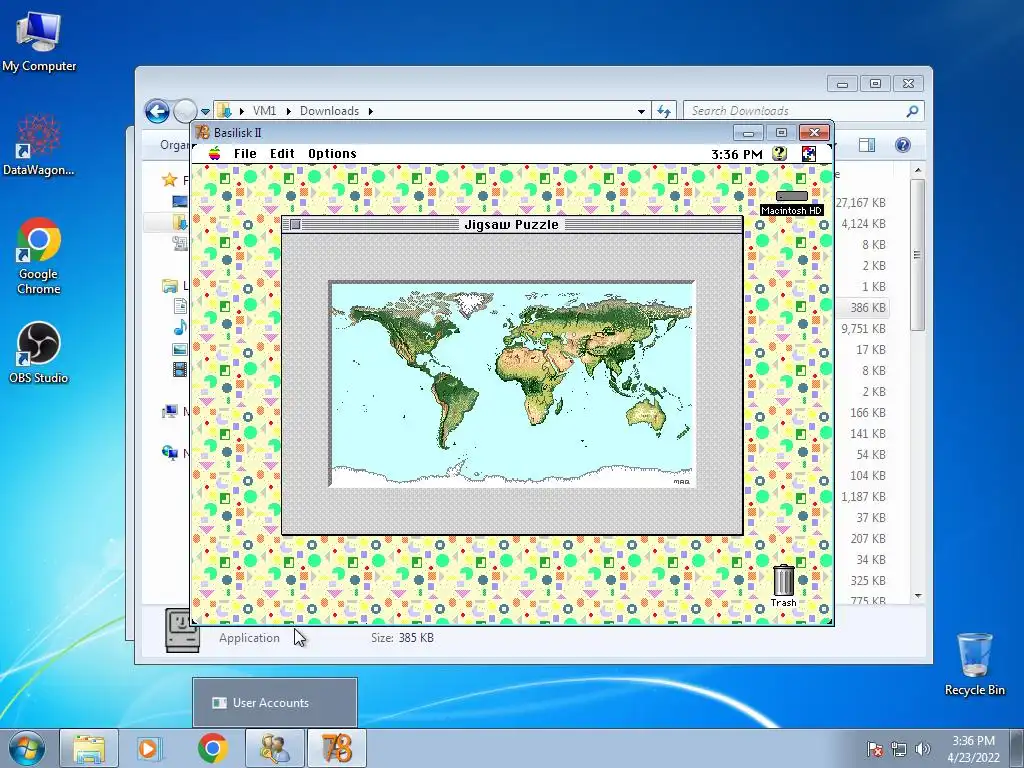Image resolution: width=1024 pixels, height=768 pixels.
Task: Click the Jigsaw Puzzle window close box
Action: point(295,225)
